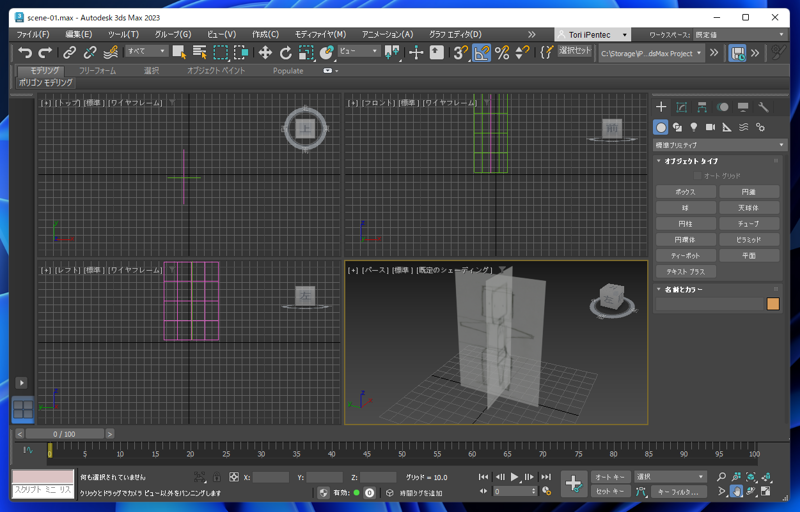
Task: Open the Utilities wrench tab
Action: (763, 107)
